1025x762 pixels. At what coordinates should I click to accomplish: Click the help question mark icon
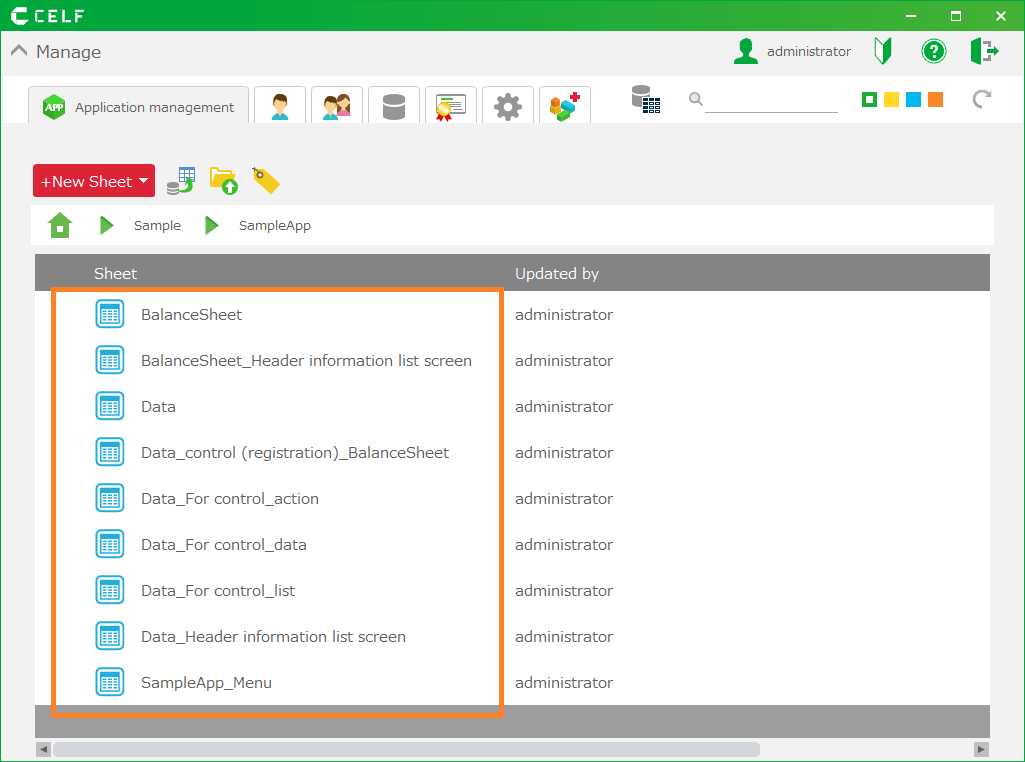pos(933,51)
